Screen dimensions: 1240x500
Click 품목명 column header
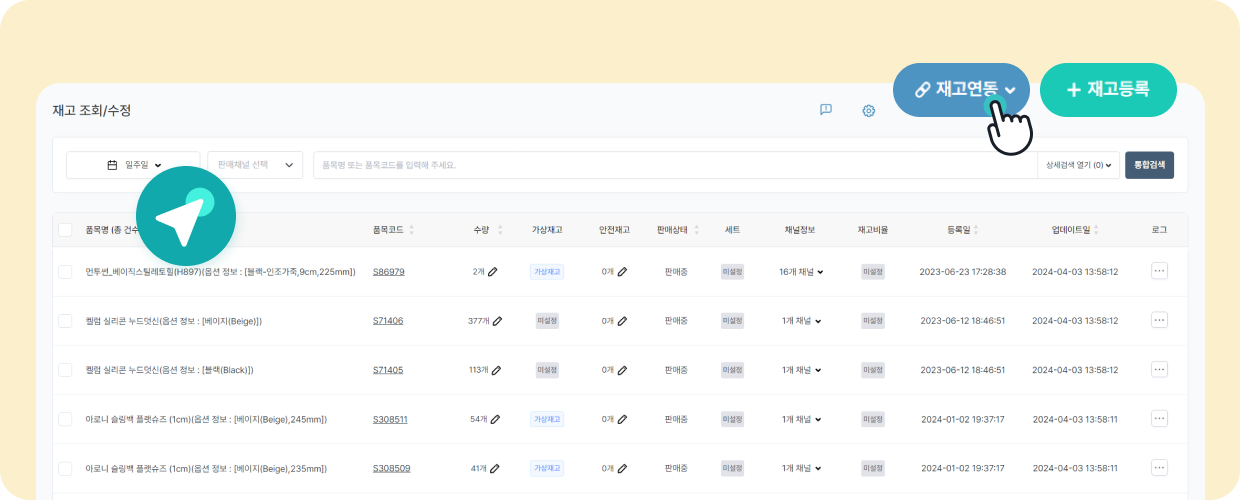pos(97,230)
